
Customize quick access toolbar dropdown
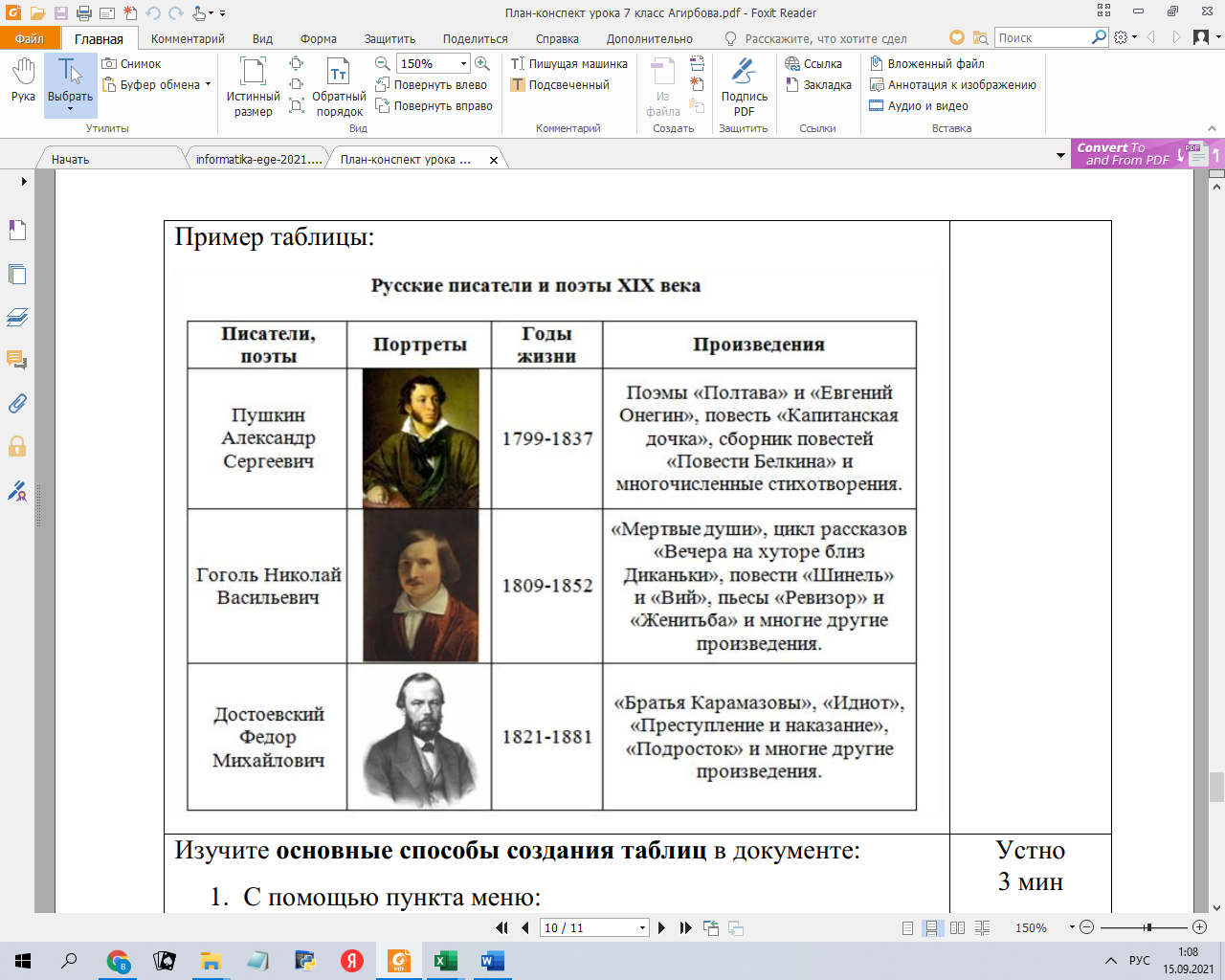[223, 13]
